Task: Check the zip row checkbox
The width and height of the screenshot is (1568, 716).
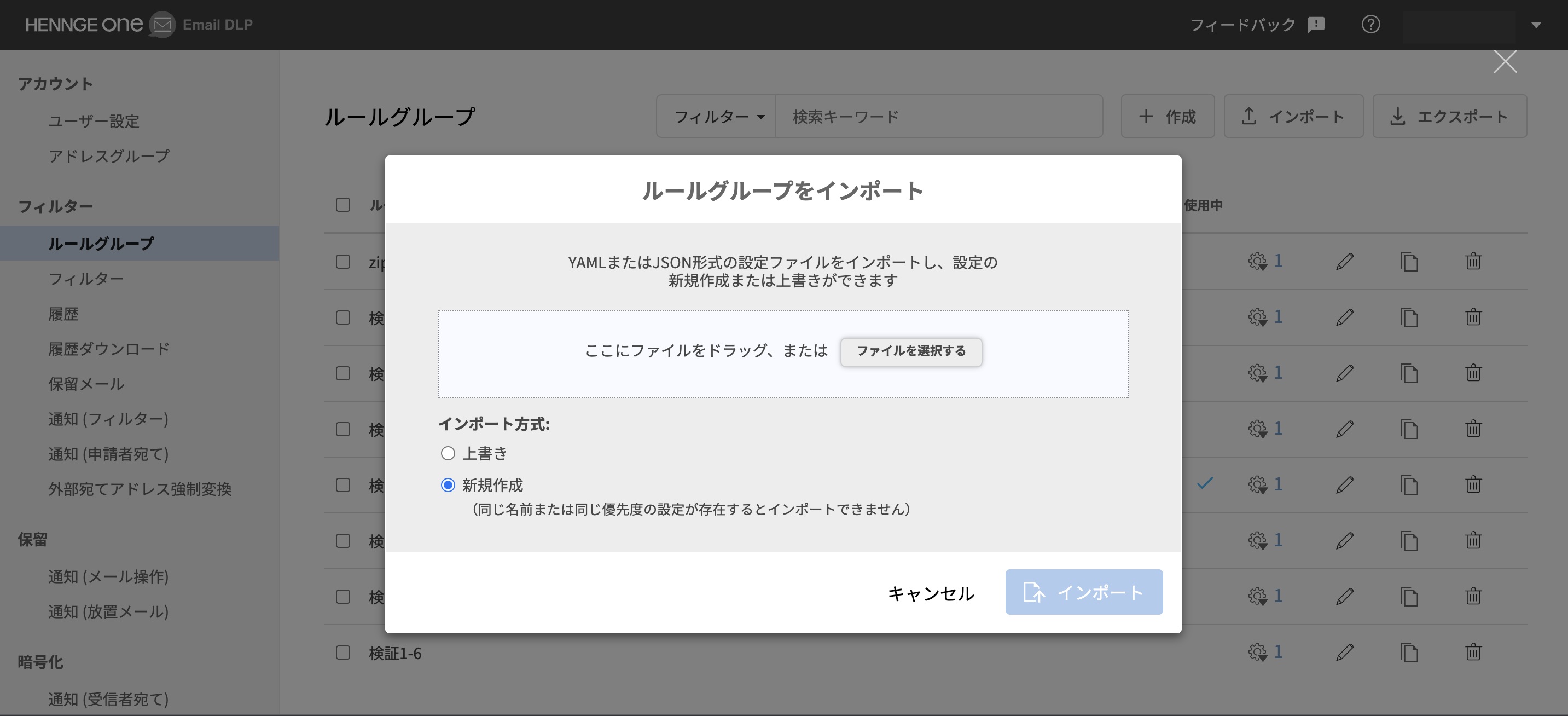Action: click(343, 262)
